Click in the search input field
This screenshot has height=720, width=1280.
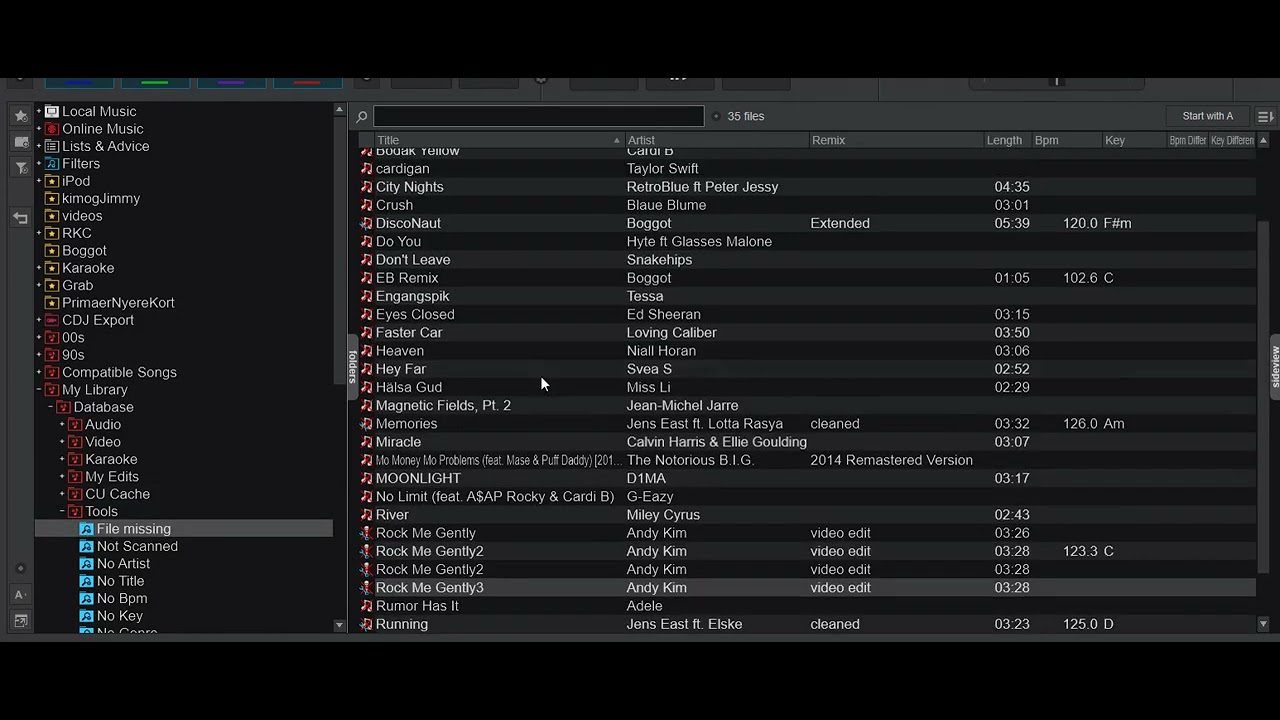pos(539,117)
